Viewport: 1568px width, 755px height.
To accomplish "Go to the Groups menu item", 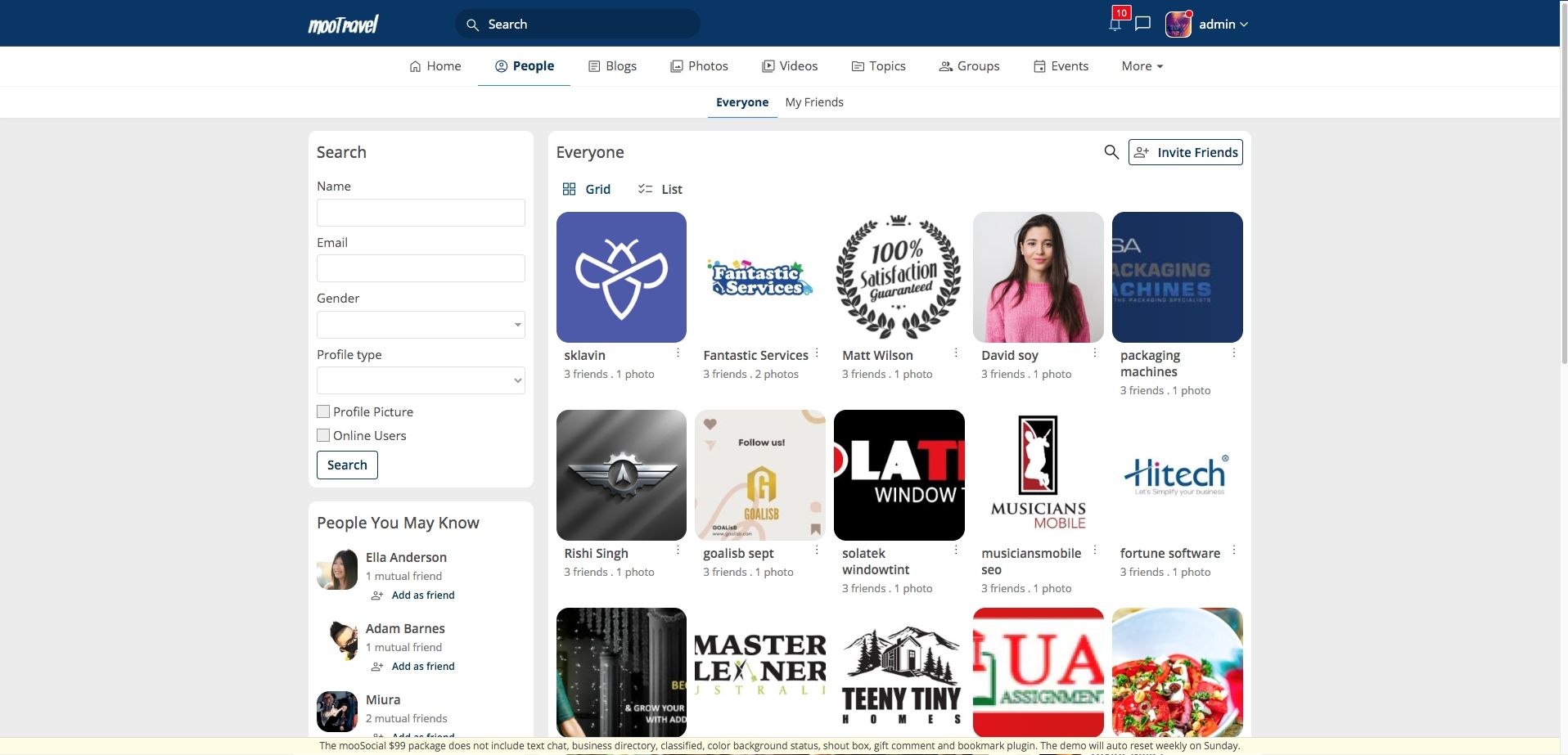I will [x=969, y=66].
